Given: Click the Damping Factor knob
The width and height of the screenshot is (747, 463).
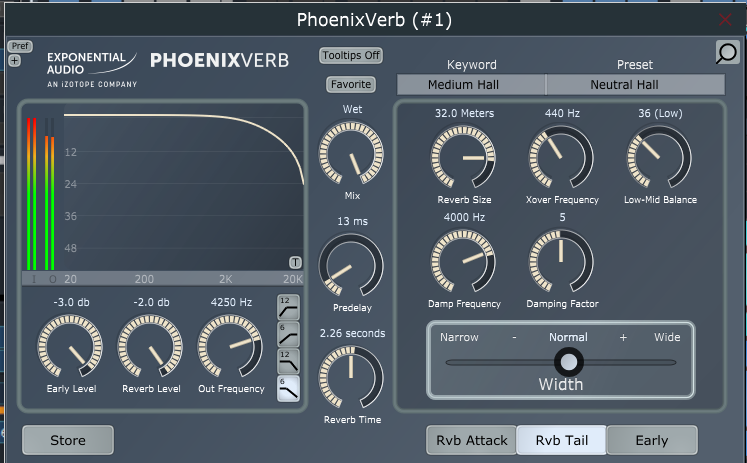Looking at the screenshot, I should coord(562,262).
